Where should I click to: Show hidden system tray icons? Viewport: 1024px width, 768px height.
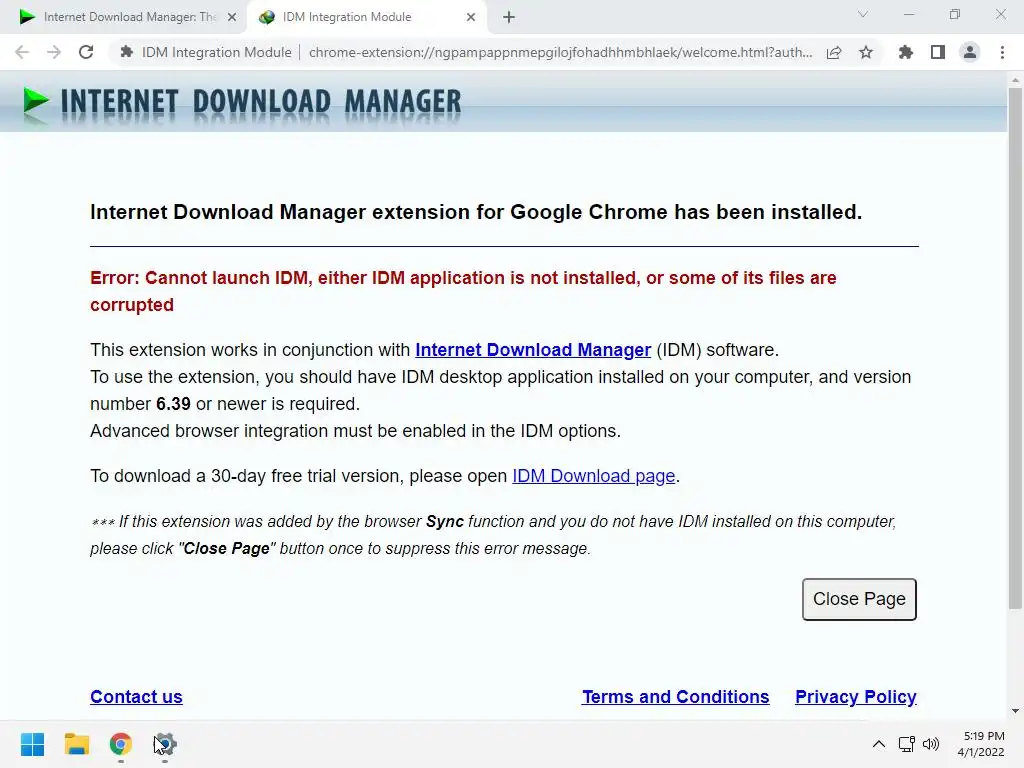coord(879,744)
